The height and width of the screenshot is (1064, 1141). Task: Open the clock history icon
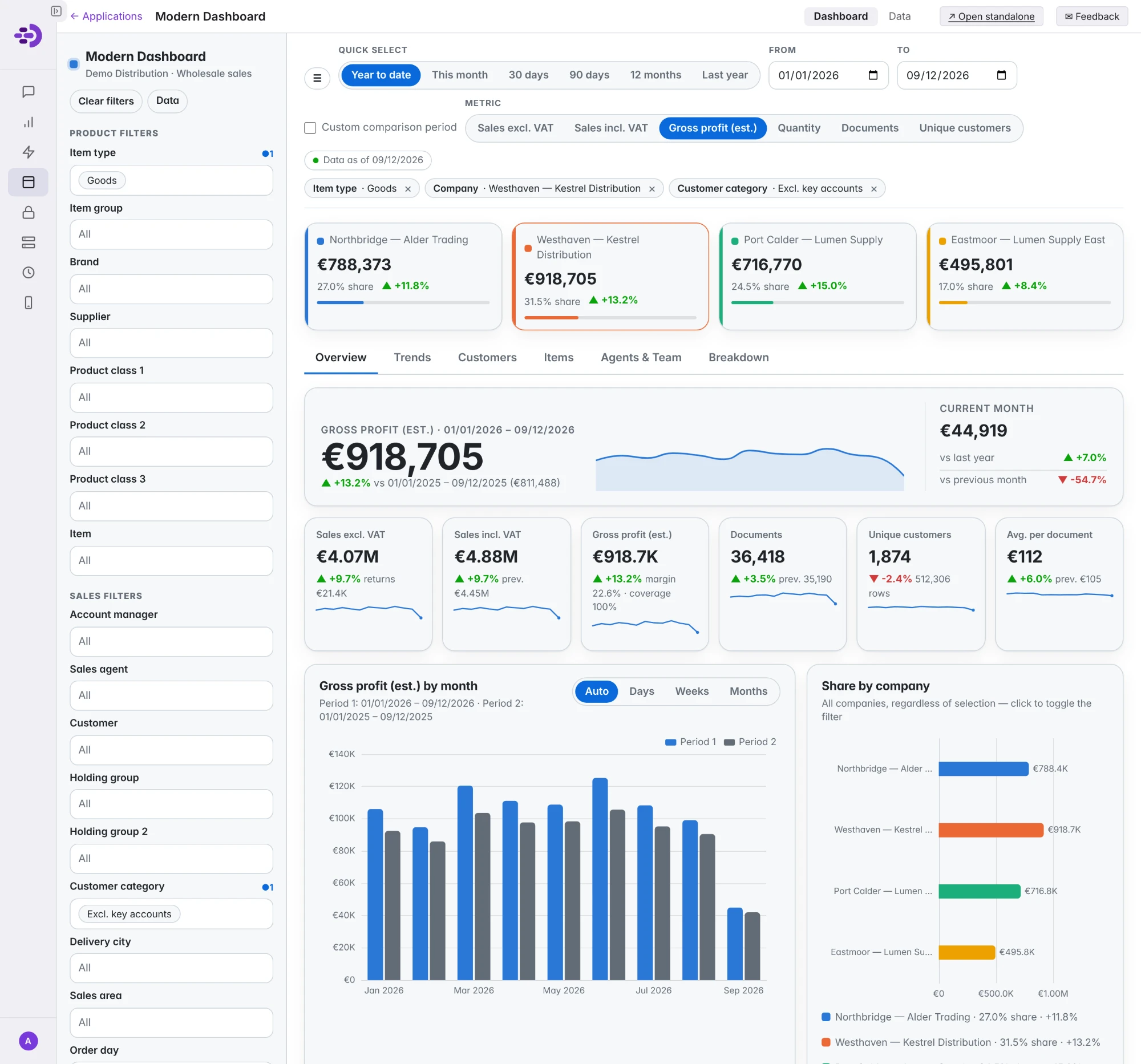coord(28,273)
